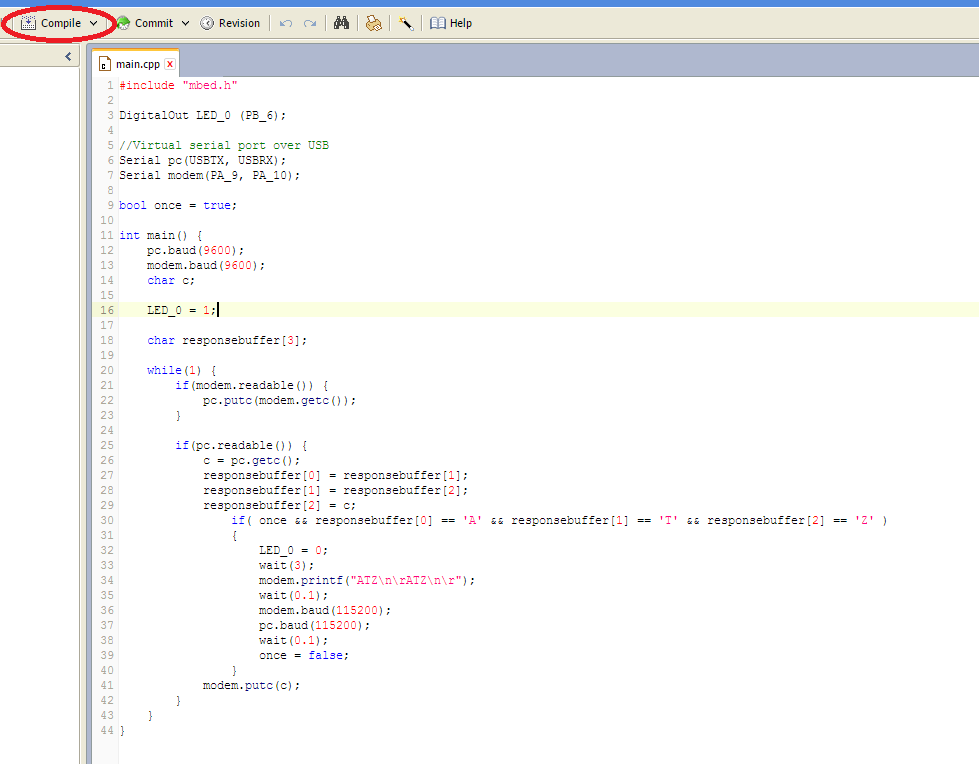The width and height of the screenshot is (979, 764).
Task: Click line number 20 in the gutter
Action: pyautogui.click(x=107, y=370)
